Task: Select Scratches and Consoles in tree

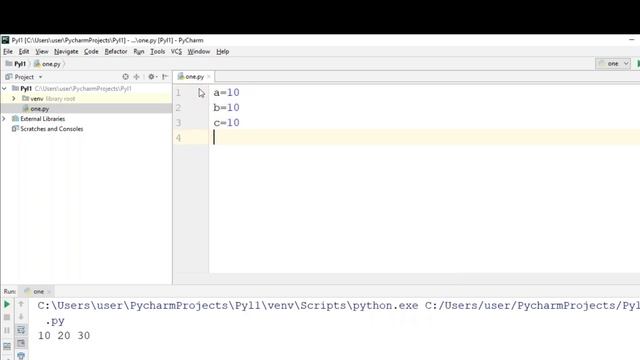Action: pyautogui.click(x=51, y=129)
